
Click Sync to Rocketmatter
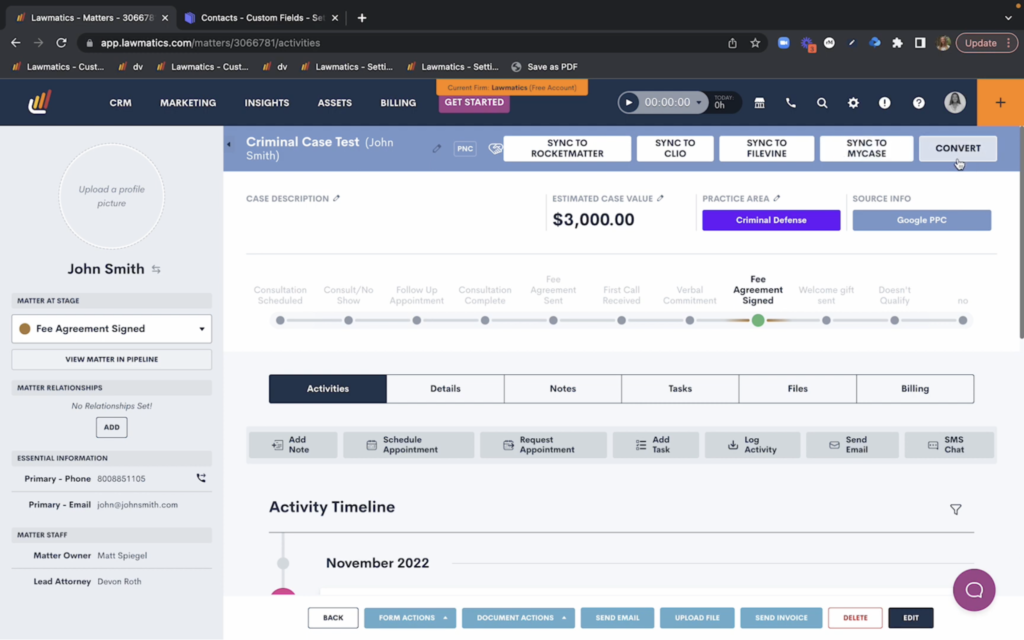[x=567, y=148]
